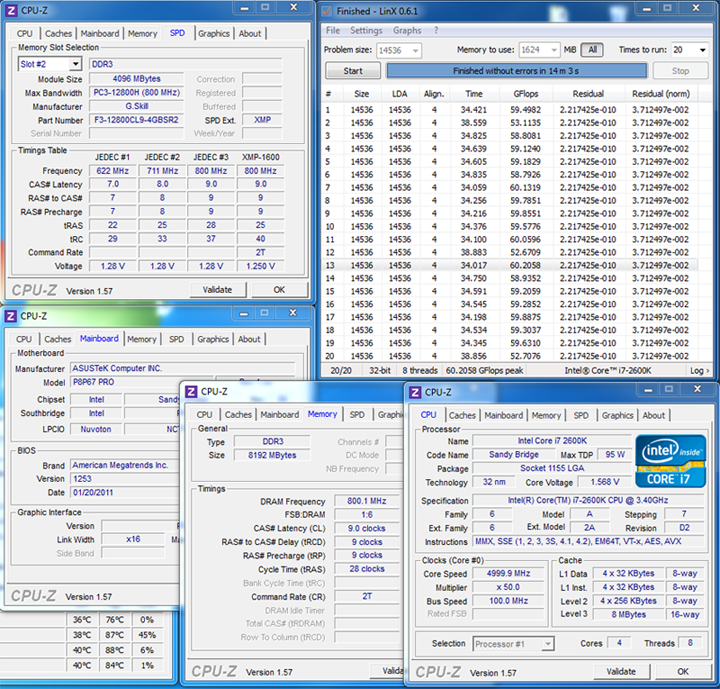The image size is (720, 689).
Task: Switch to Graphics tab in SPD window
Action: pyautogui.click(x=214, y=34)
